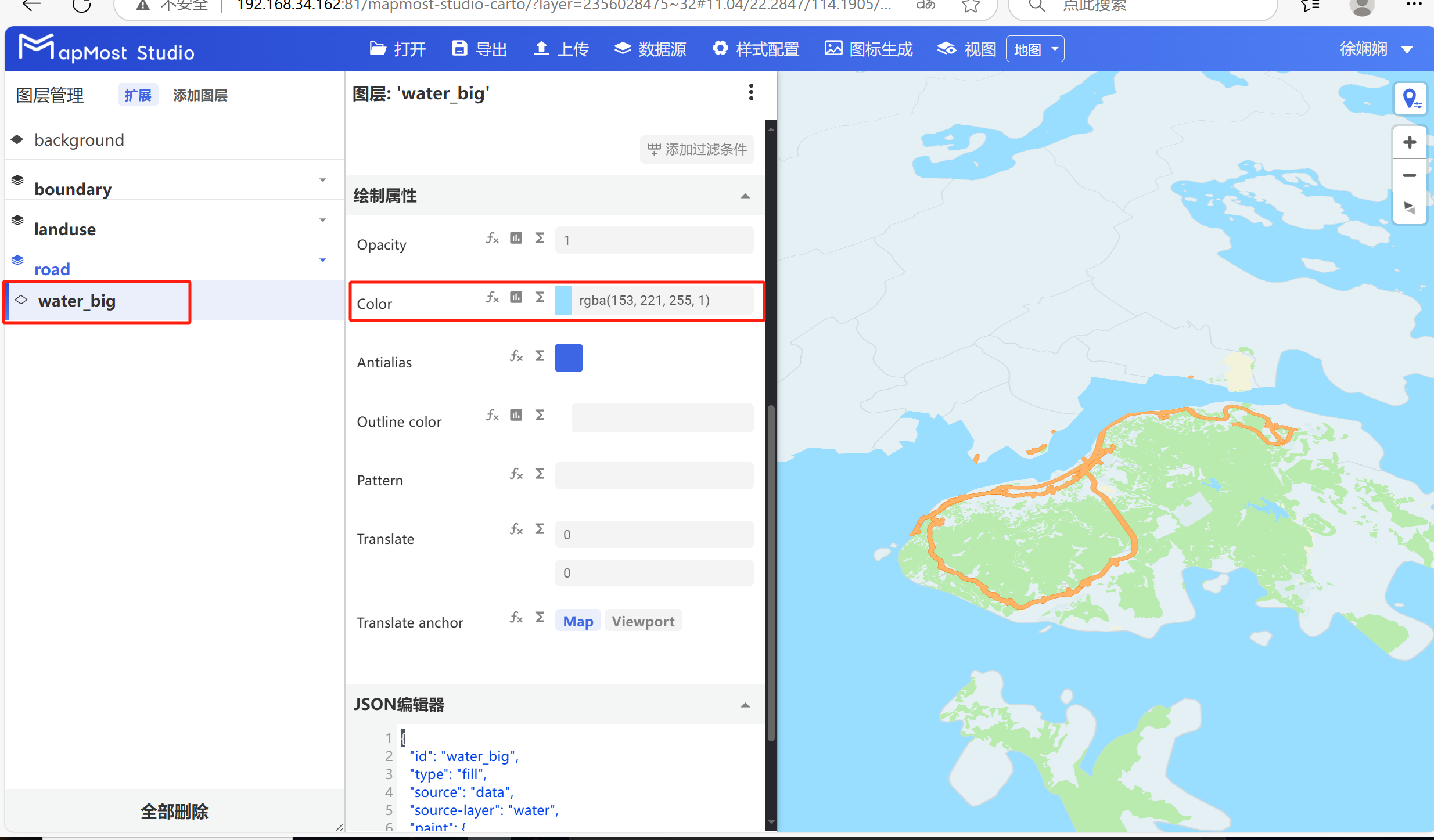
Task: Zoom in using the plus icon on map
Action: point(1410,141)
